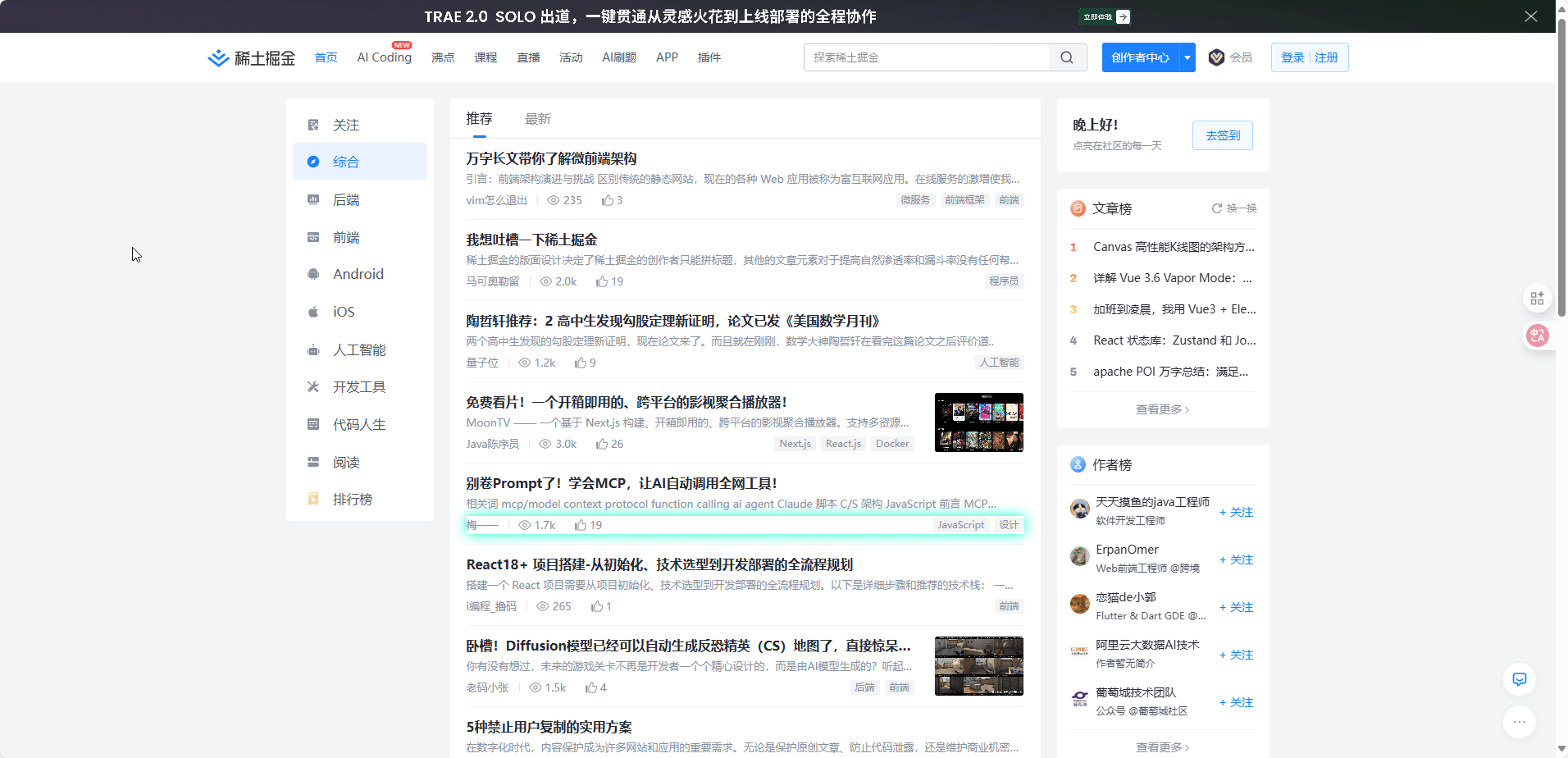This screenshot has height=758, width=1568.
Task: Click the 微服务 tag
Action: click(915, 200)
